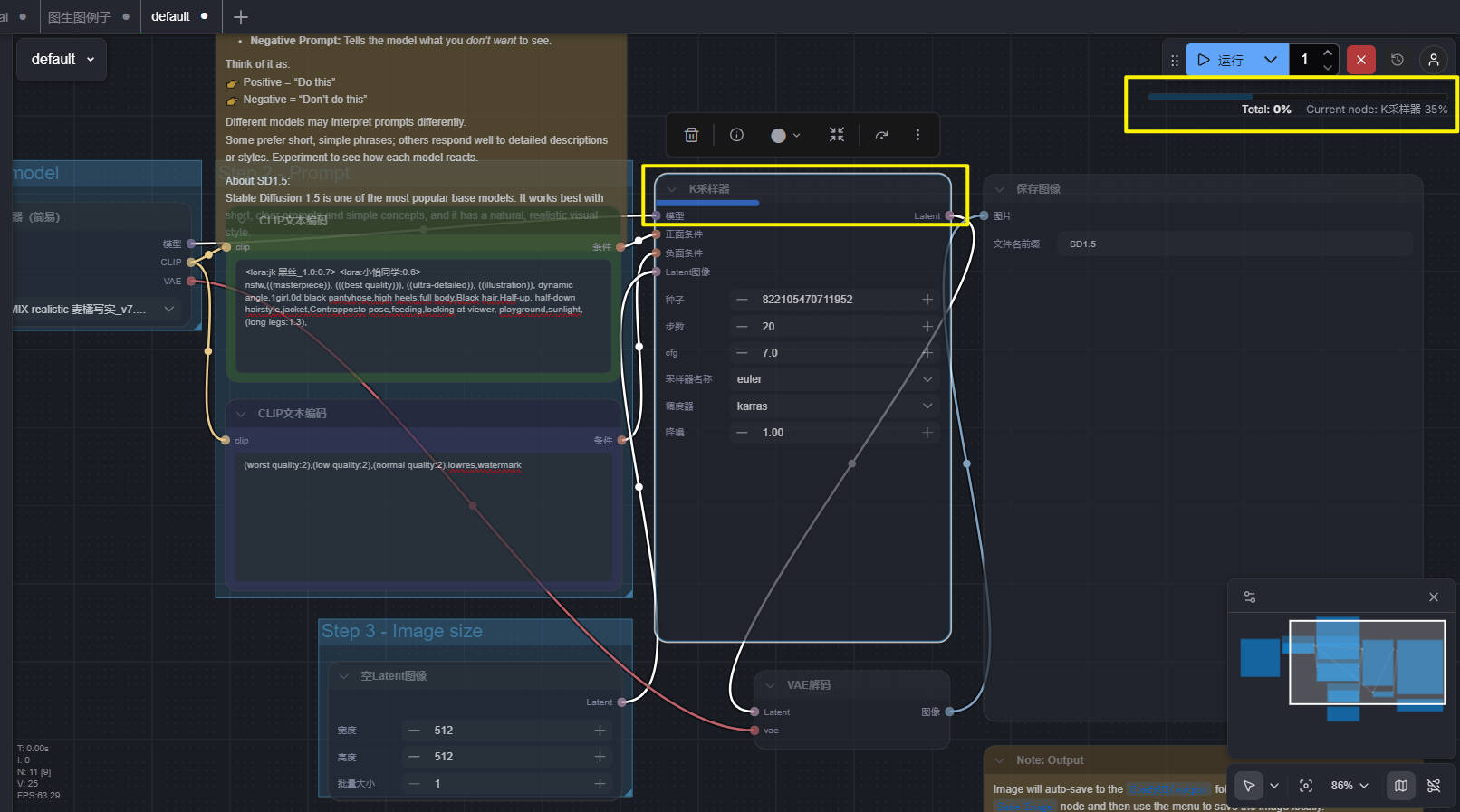Open more options in the node toolbar
1460x812 pixels.
tap(917, 135)
